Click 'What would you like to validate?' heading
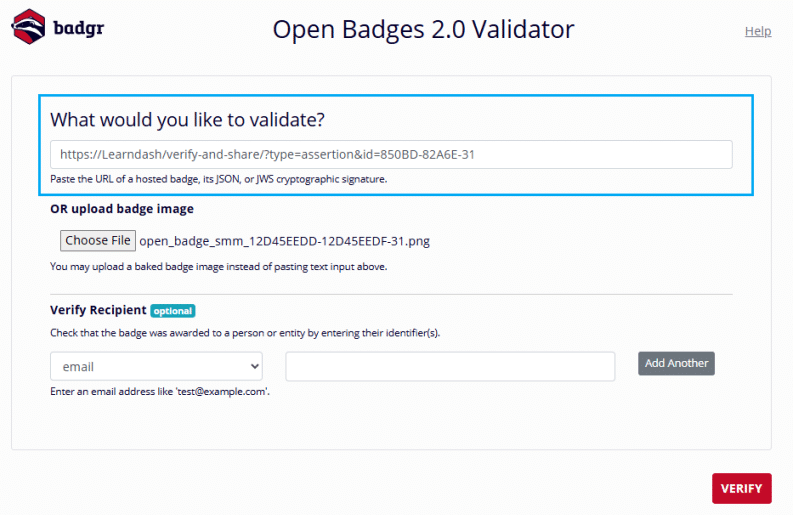This screenshot has height=515, width=793. (x=187, y=120)
